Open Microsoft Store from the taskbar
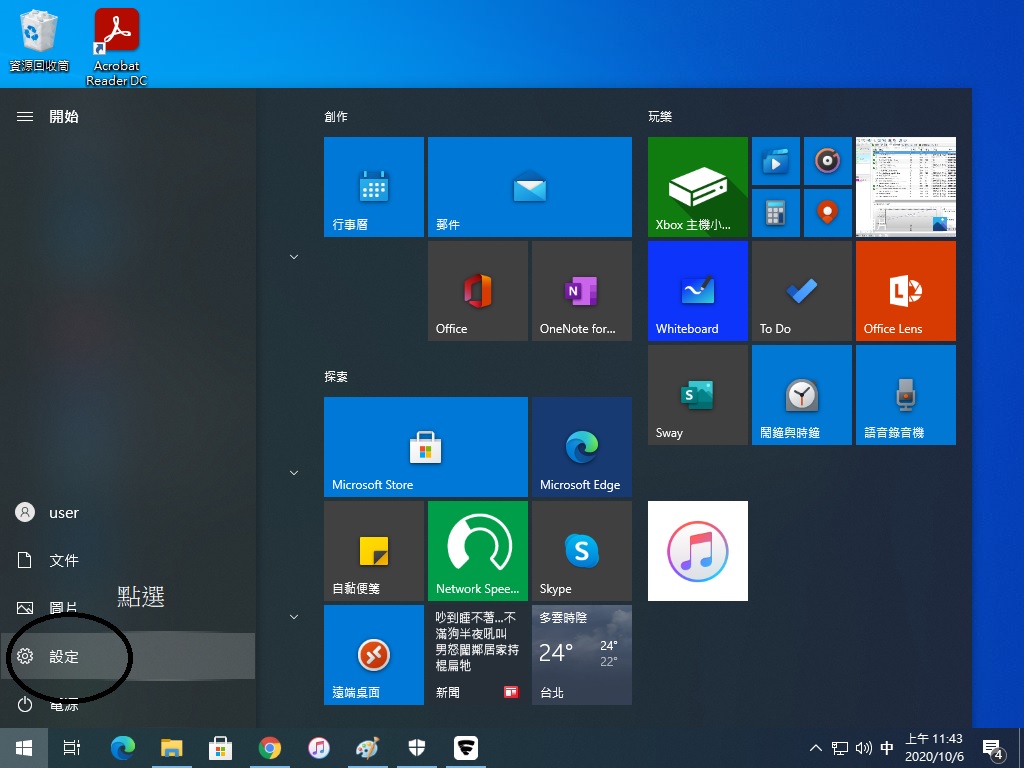Screen dimensions: 1024x768 221,748
